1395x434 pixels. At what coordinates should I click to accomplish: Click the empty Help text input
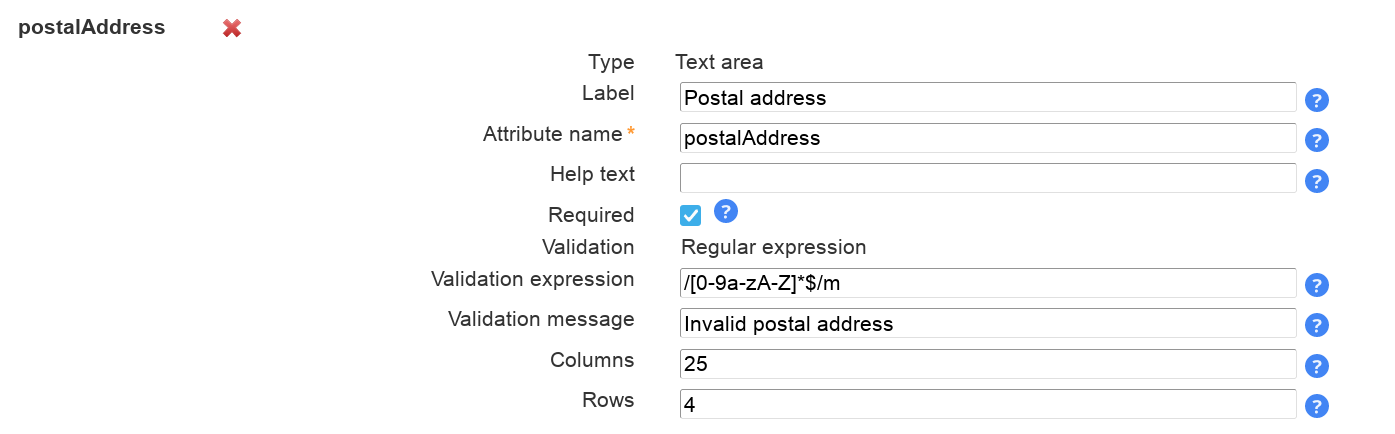pos(987,178)
